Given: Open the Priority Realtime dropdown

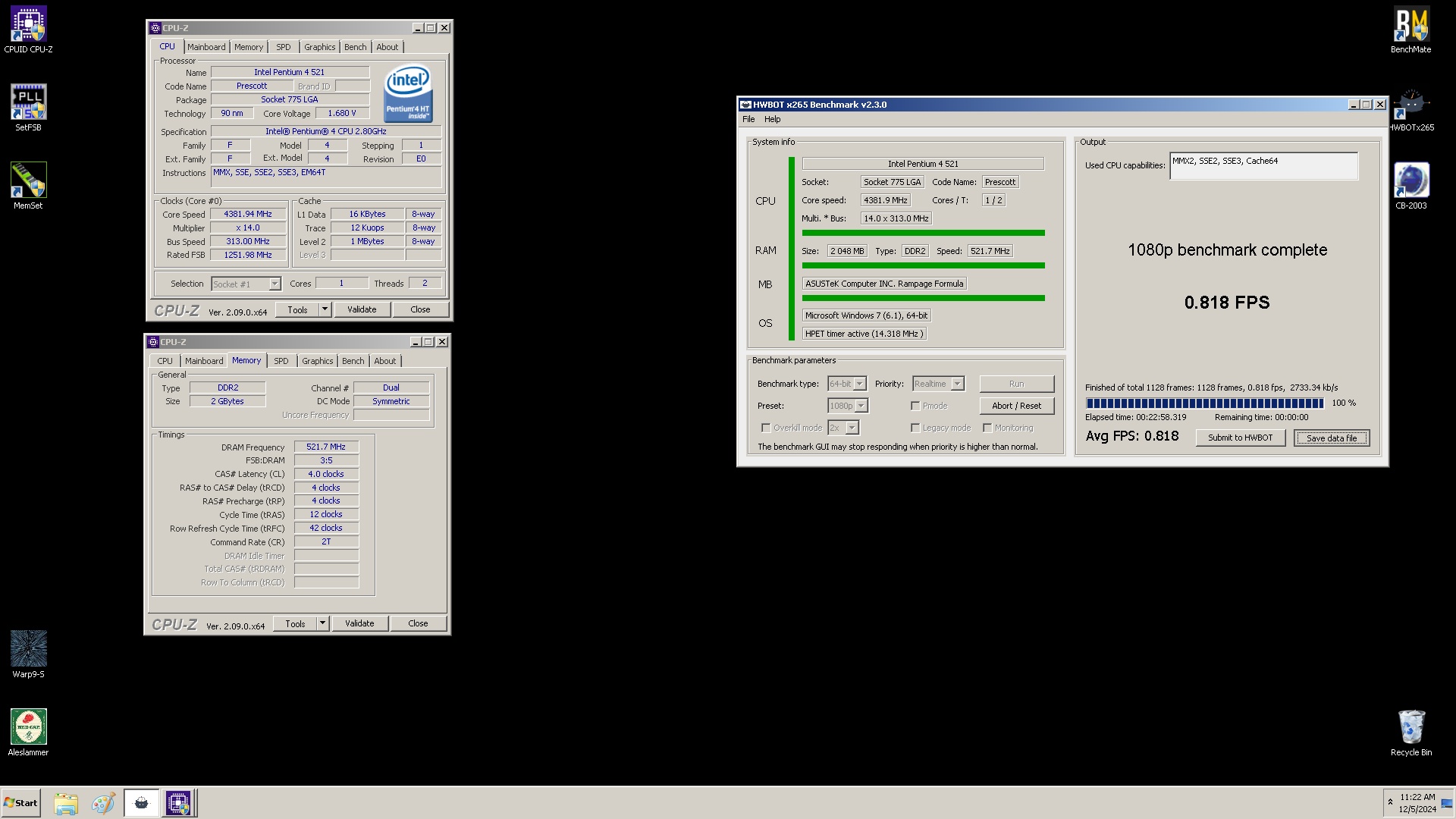Looking at the screenshot, I should (x=939, y=384).
